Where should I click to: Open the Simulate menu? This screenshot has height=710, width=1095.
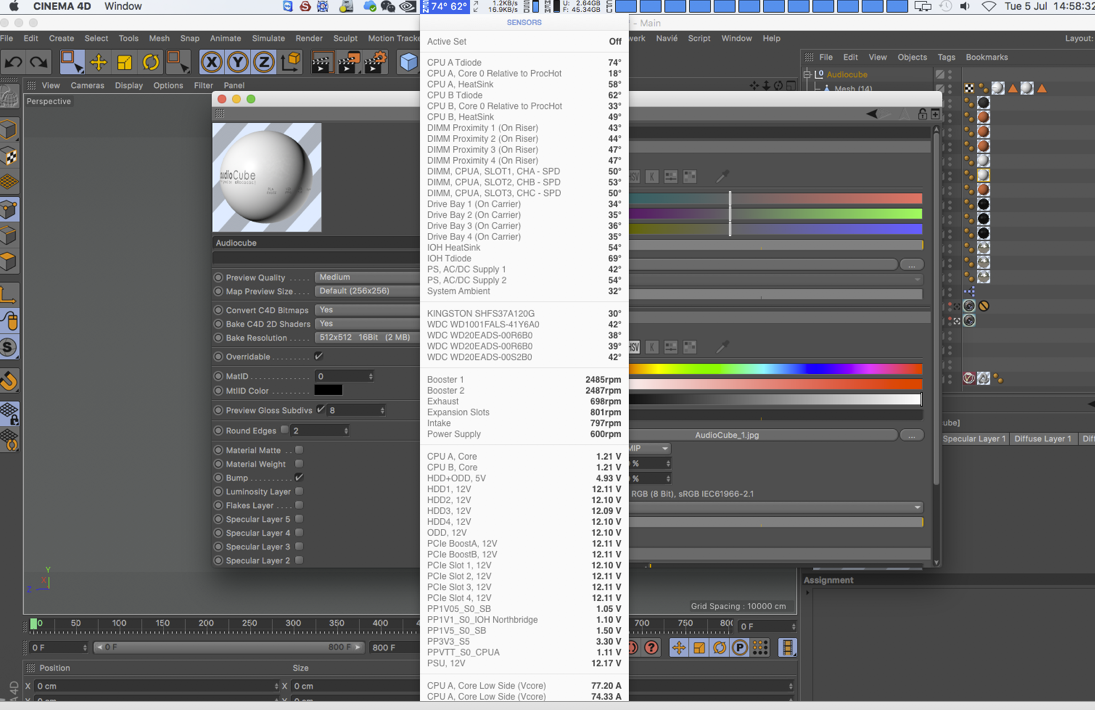coord(268,38)
